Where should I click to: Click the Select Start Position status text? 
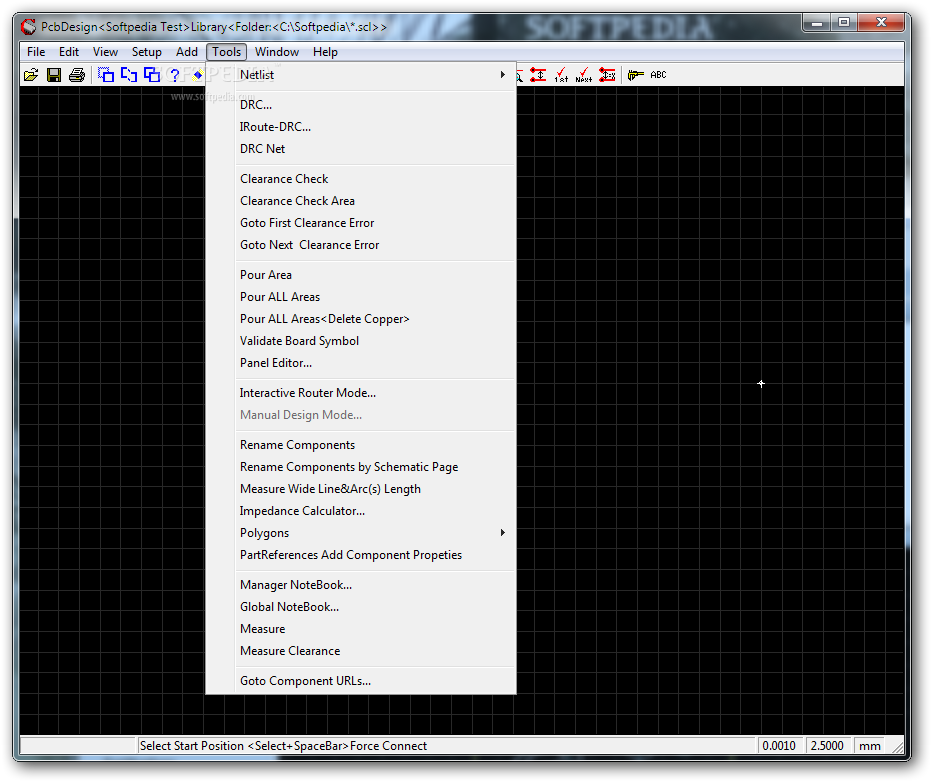(x=284, y=746)
